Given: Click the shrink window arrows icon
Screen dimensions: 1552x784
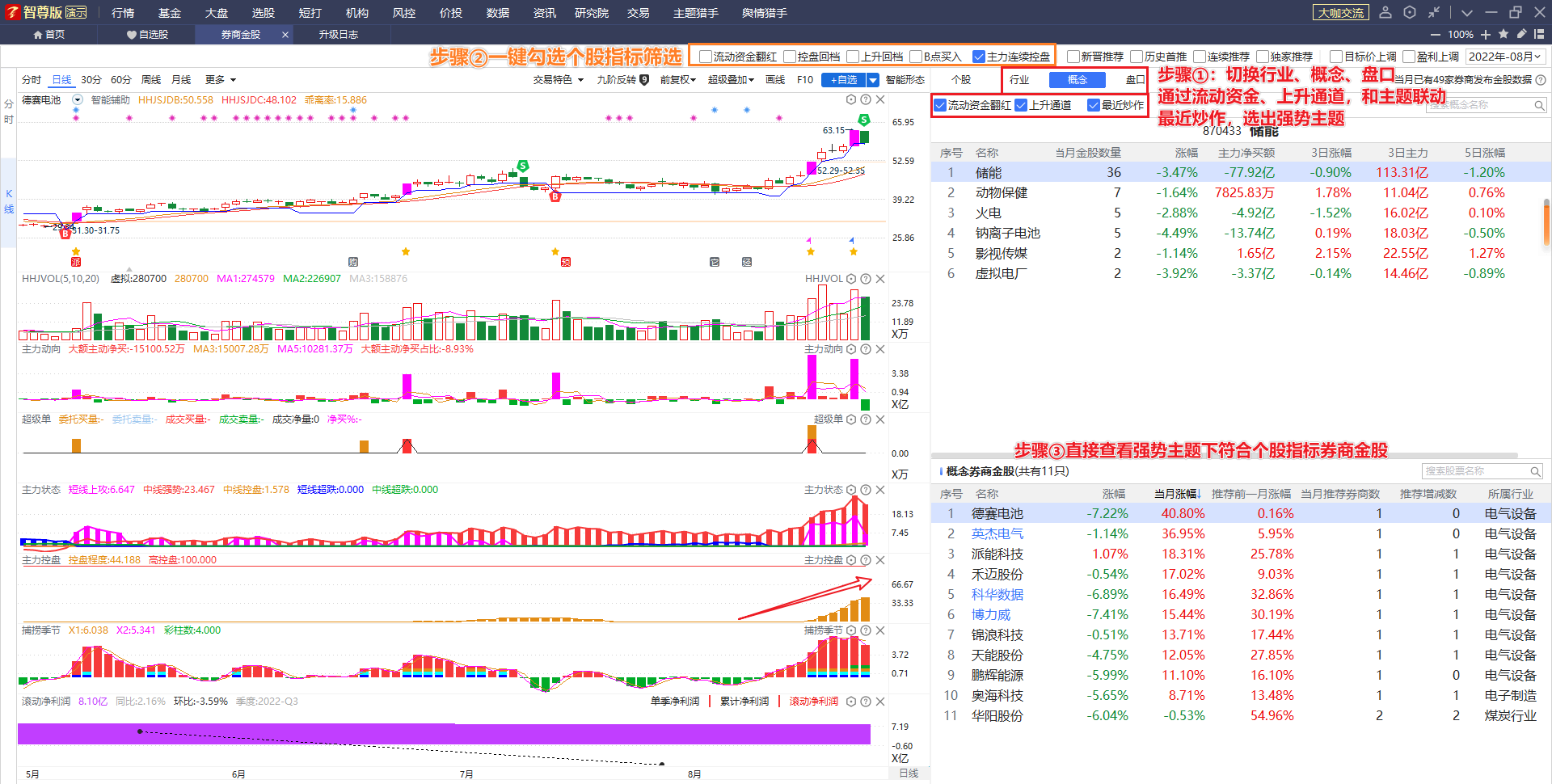Looking at the screenshot, I should 1433,12.
